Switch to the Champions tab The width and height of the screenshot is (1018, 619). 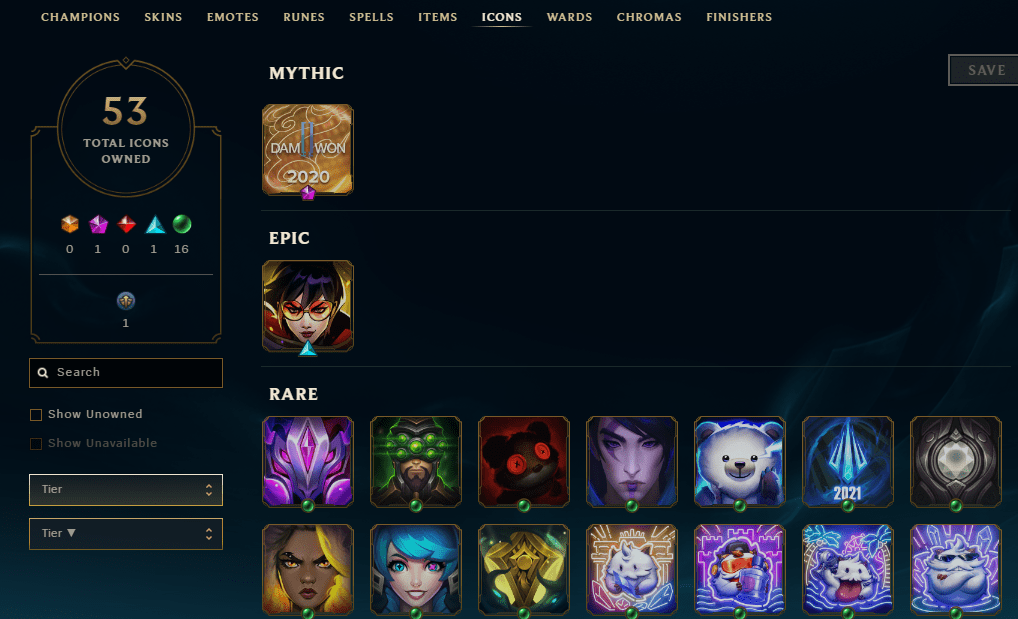click(81, 17)
